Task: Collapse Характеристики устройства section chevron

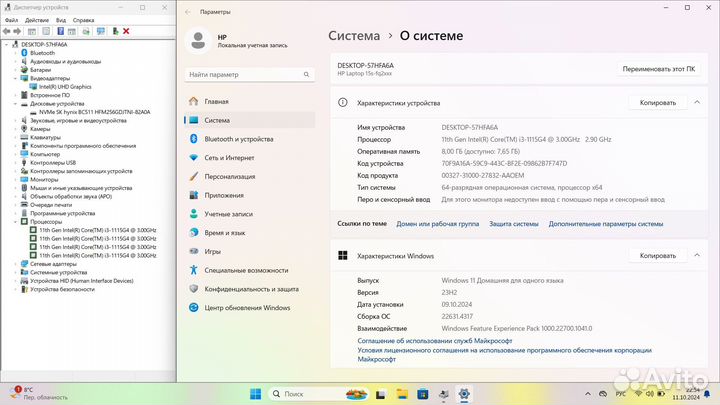Action: [697, 102]
